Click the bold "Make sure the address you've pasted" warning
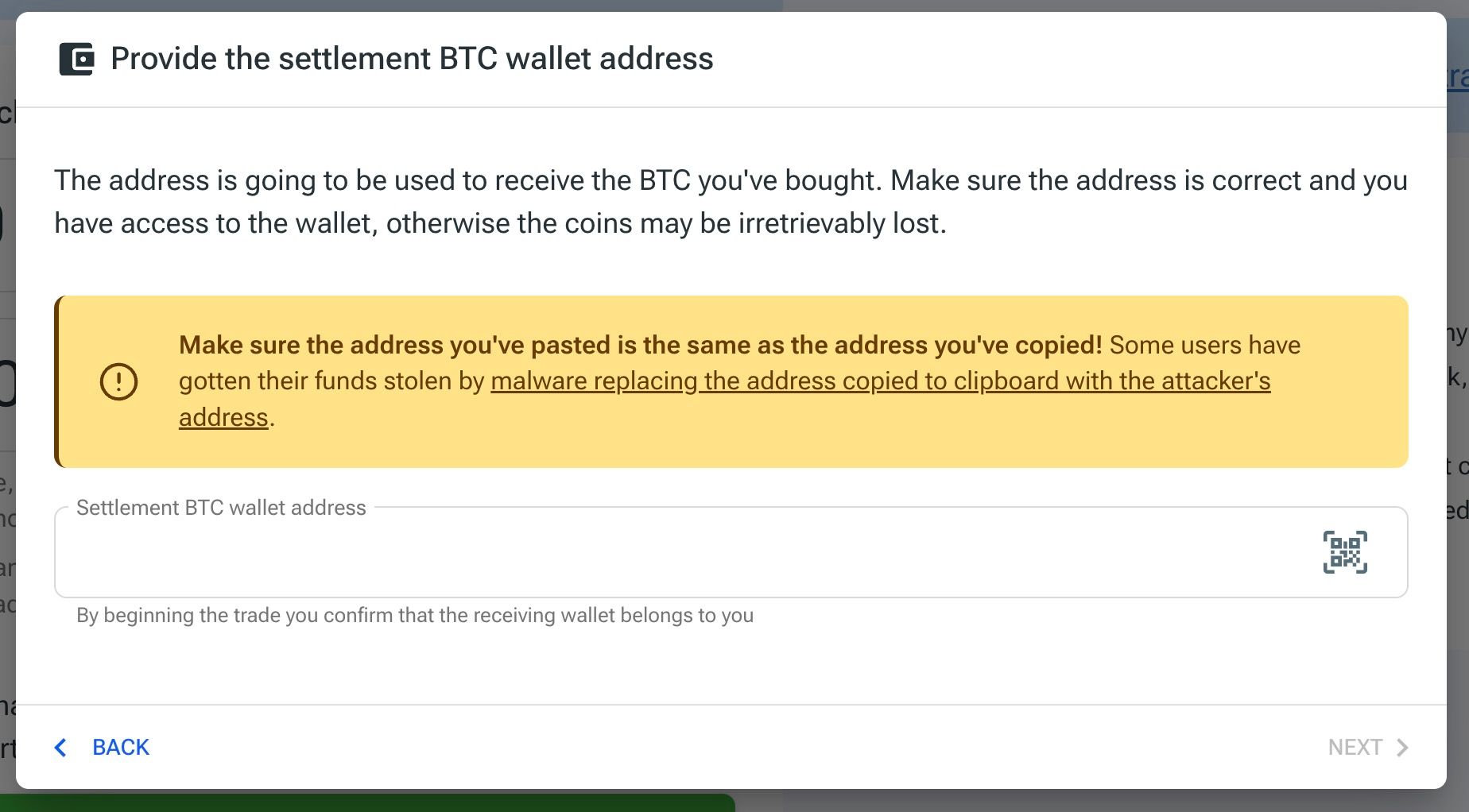Screen dimensions: 1469x812 coord(640,345)
